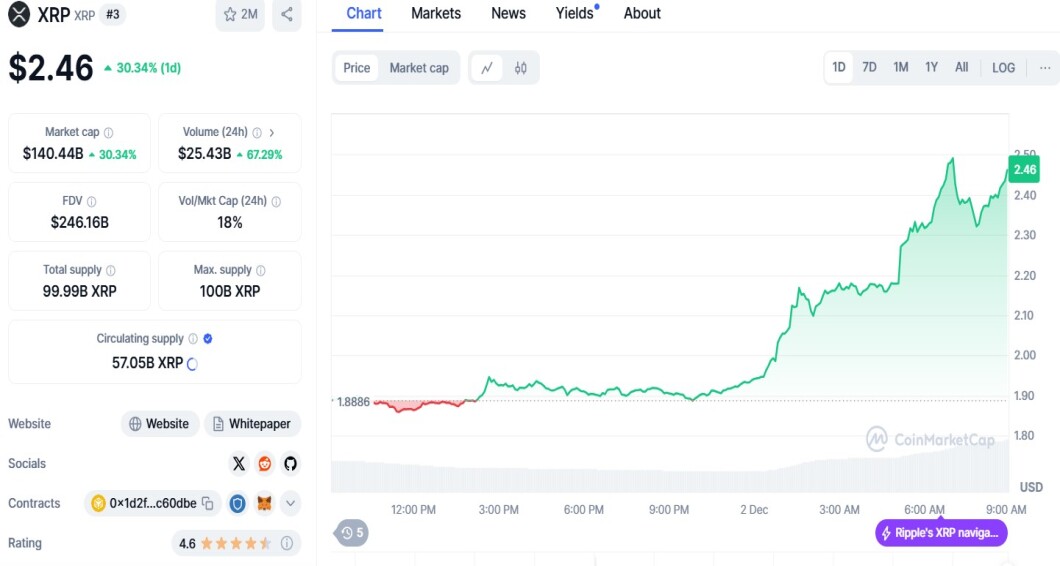Expand the contracts dropdown chevron

pos(290,504)
